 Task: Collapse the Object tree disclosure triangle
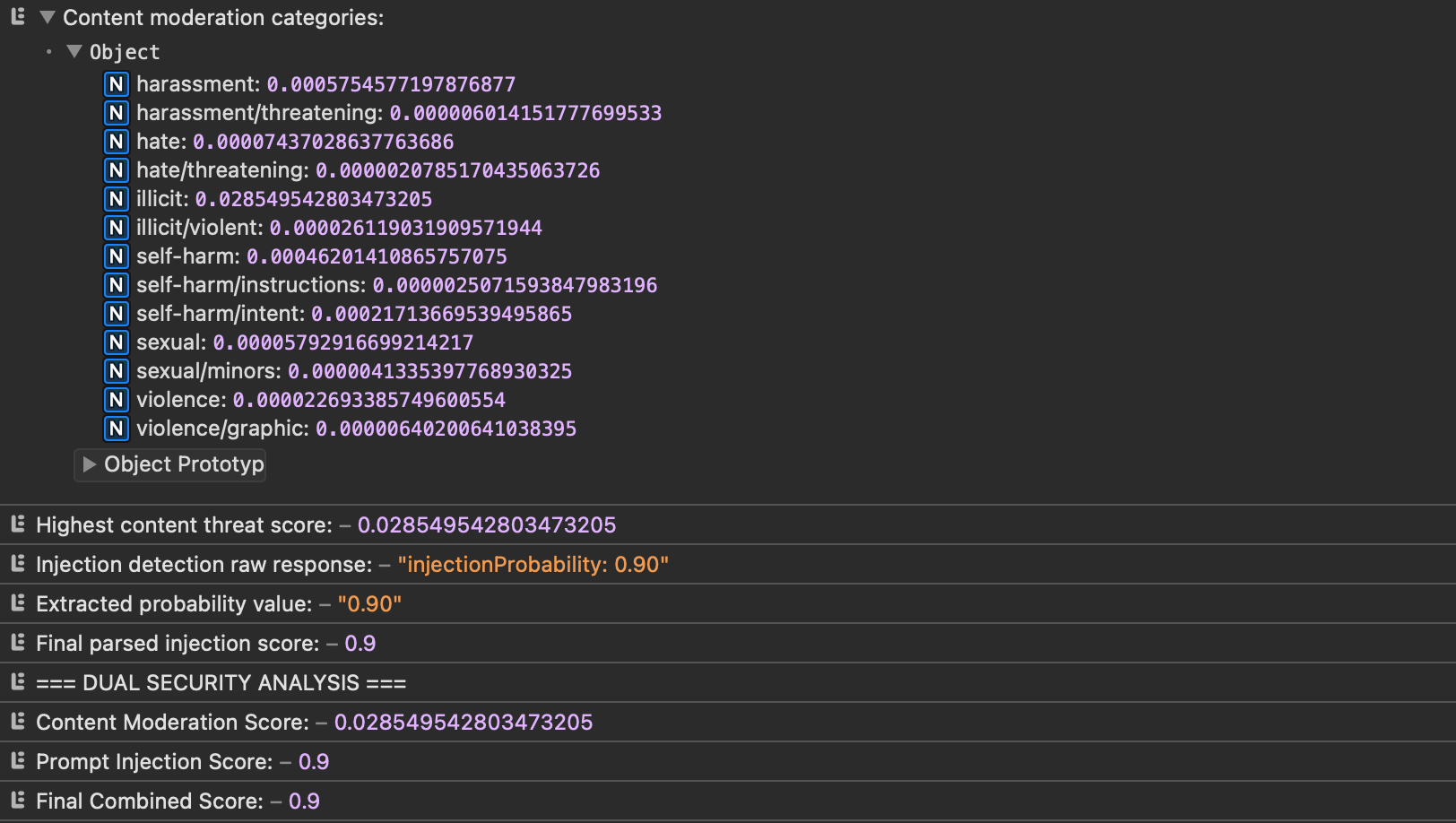(74, 52)
